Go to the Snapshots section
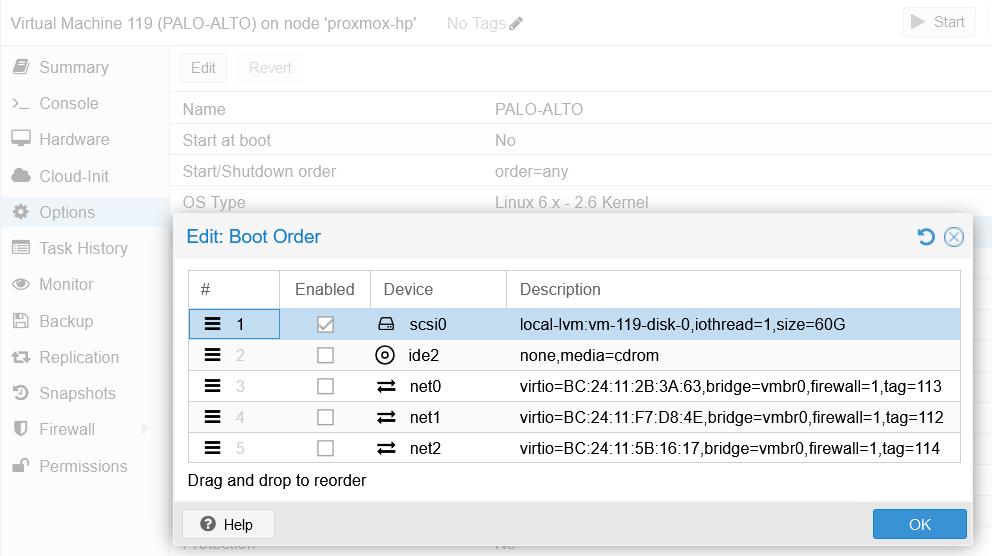The width and height of the screenshot is (992, 556). click(77, 393)
